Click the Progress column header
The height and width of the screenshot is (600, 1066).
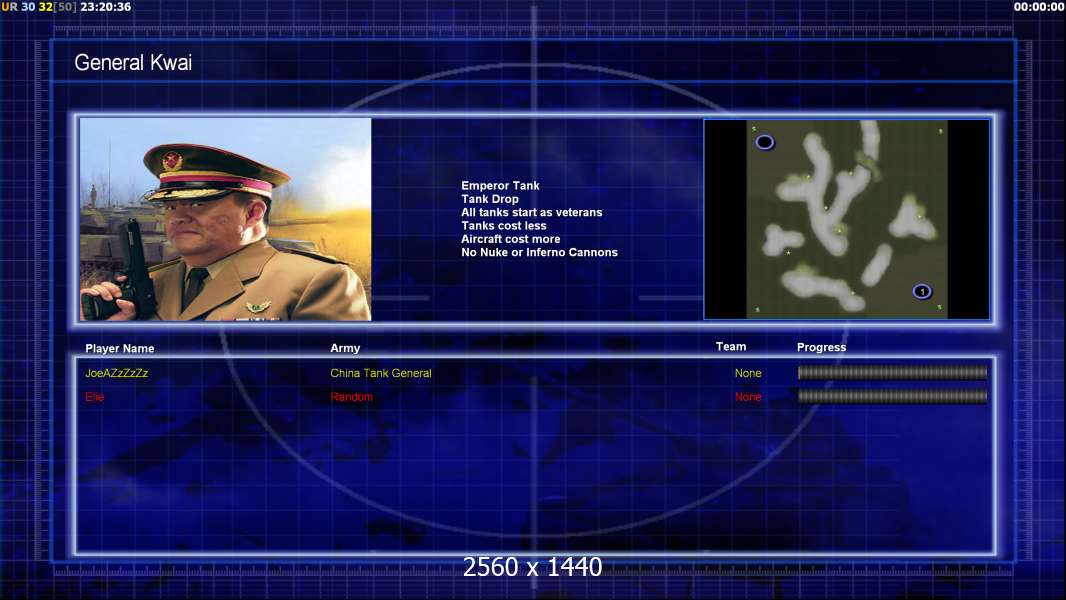coord(821,347)
